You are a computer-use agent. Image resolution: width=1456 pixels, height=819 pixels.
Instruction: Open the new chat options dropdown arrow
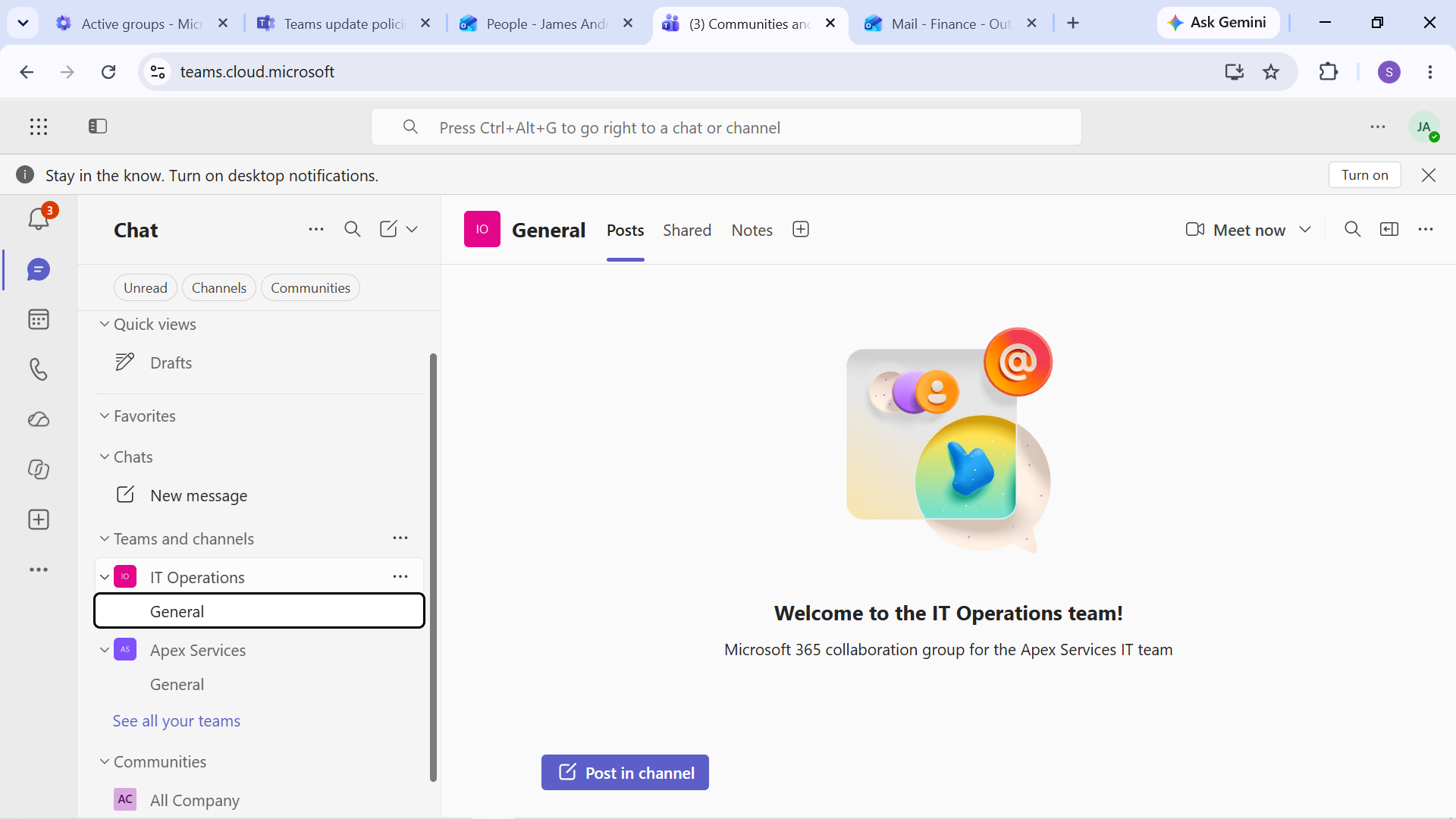coord(412,229)
